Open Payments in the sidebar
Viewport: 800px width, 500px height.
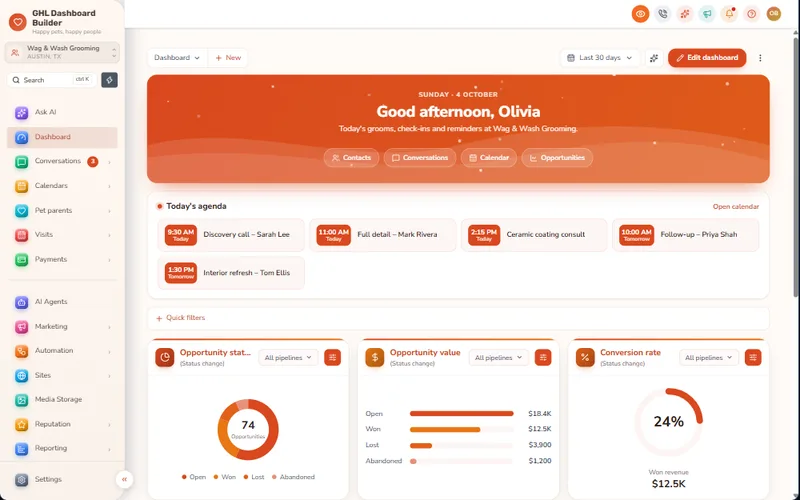62,260
